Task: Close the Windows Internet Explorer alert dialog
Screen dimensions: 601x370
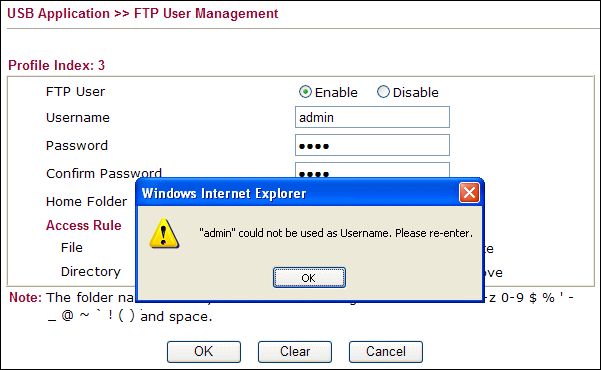Action: pos(469,192)
